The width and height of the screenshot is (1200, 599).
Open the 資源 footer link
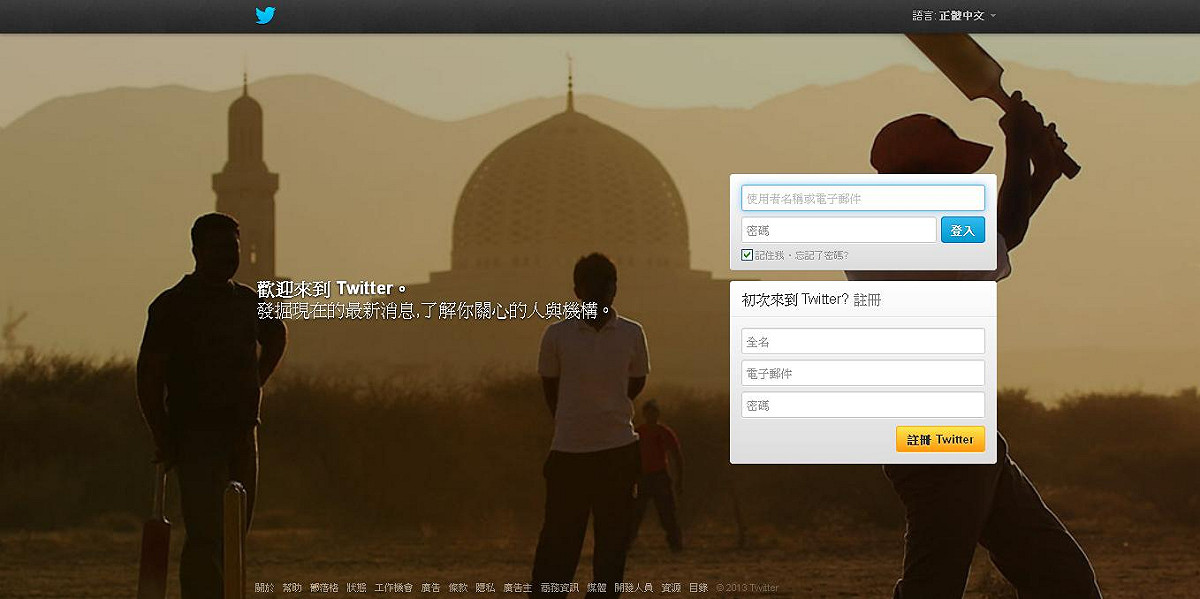[x=671, y=587]
